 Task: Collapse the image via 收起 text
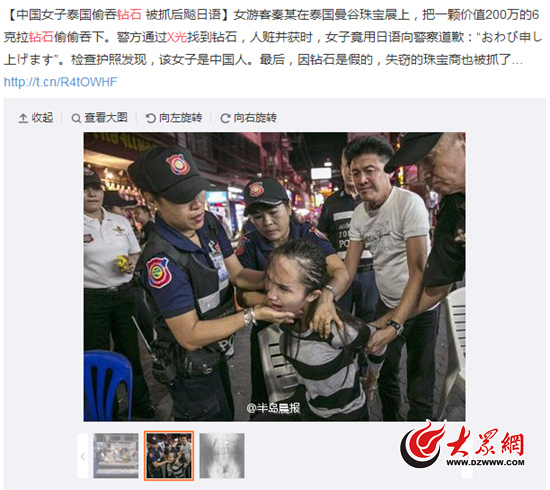[x=42, y=118]
